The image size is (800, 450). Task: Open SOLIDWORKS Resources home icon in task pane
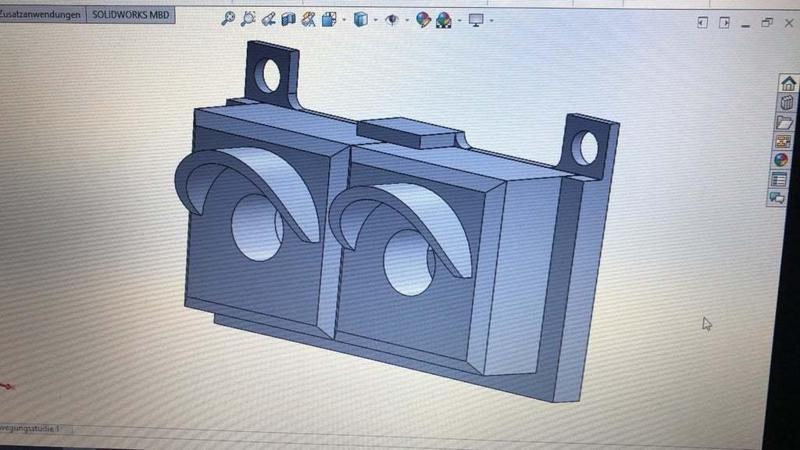tap(788, 83)
